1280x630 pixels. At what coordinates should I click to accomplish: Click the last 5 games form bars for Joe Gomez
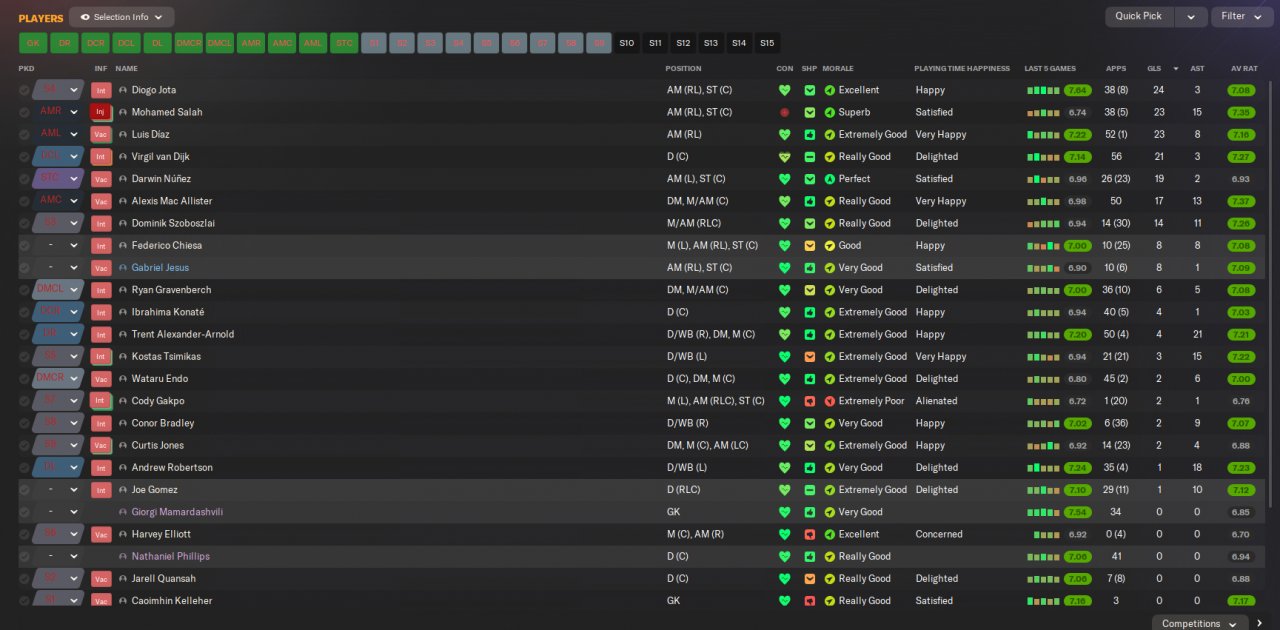tap(1043, 490)
